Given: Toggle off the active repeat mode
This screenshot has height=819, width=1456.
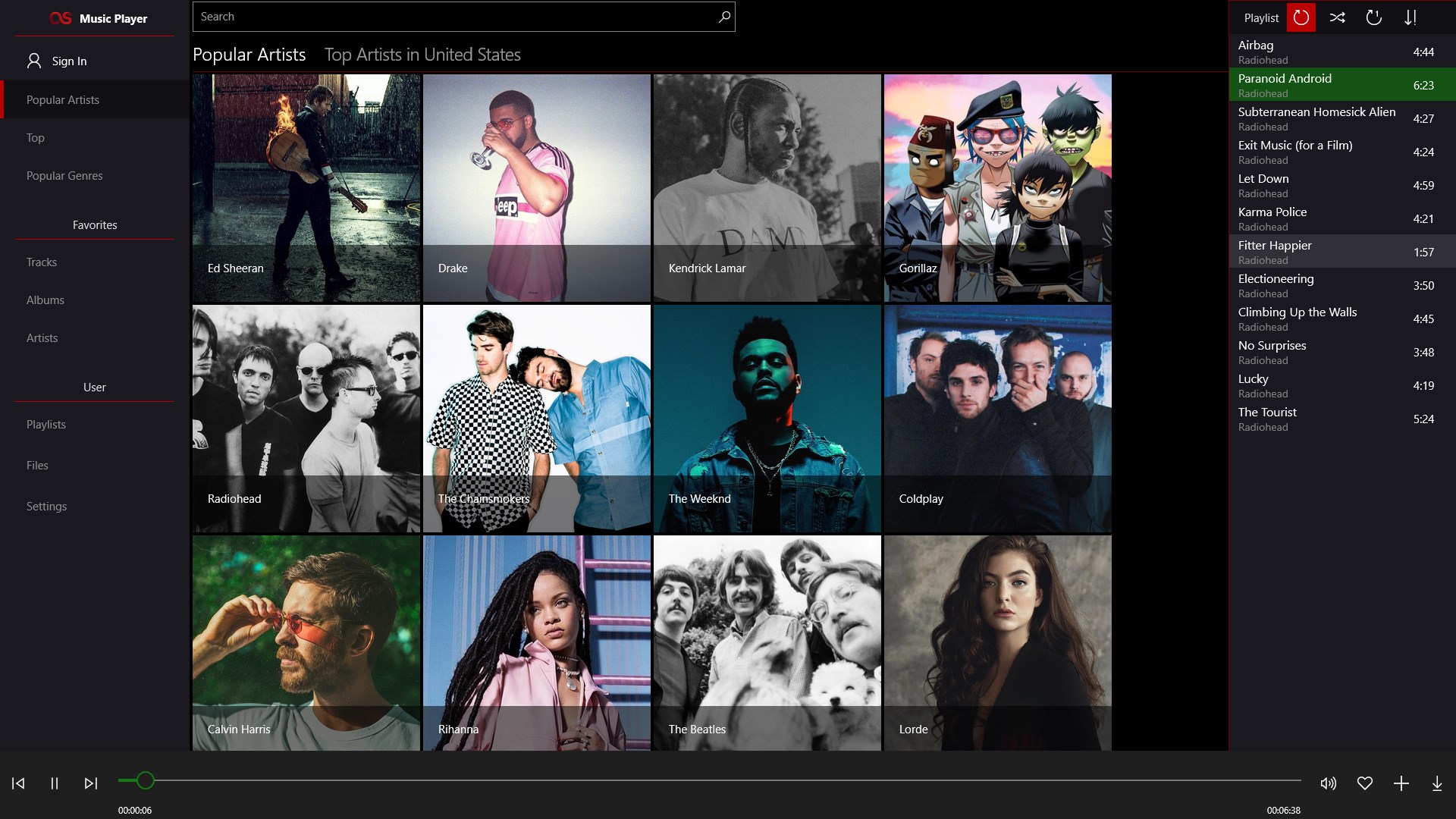Looking at the screenshot, I should pos(1302,17).
